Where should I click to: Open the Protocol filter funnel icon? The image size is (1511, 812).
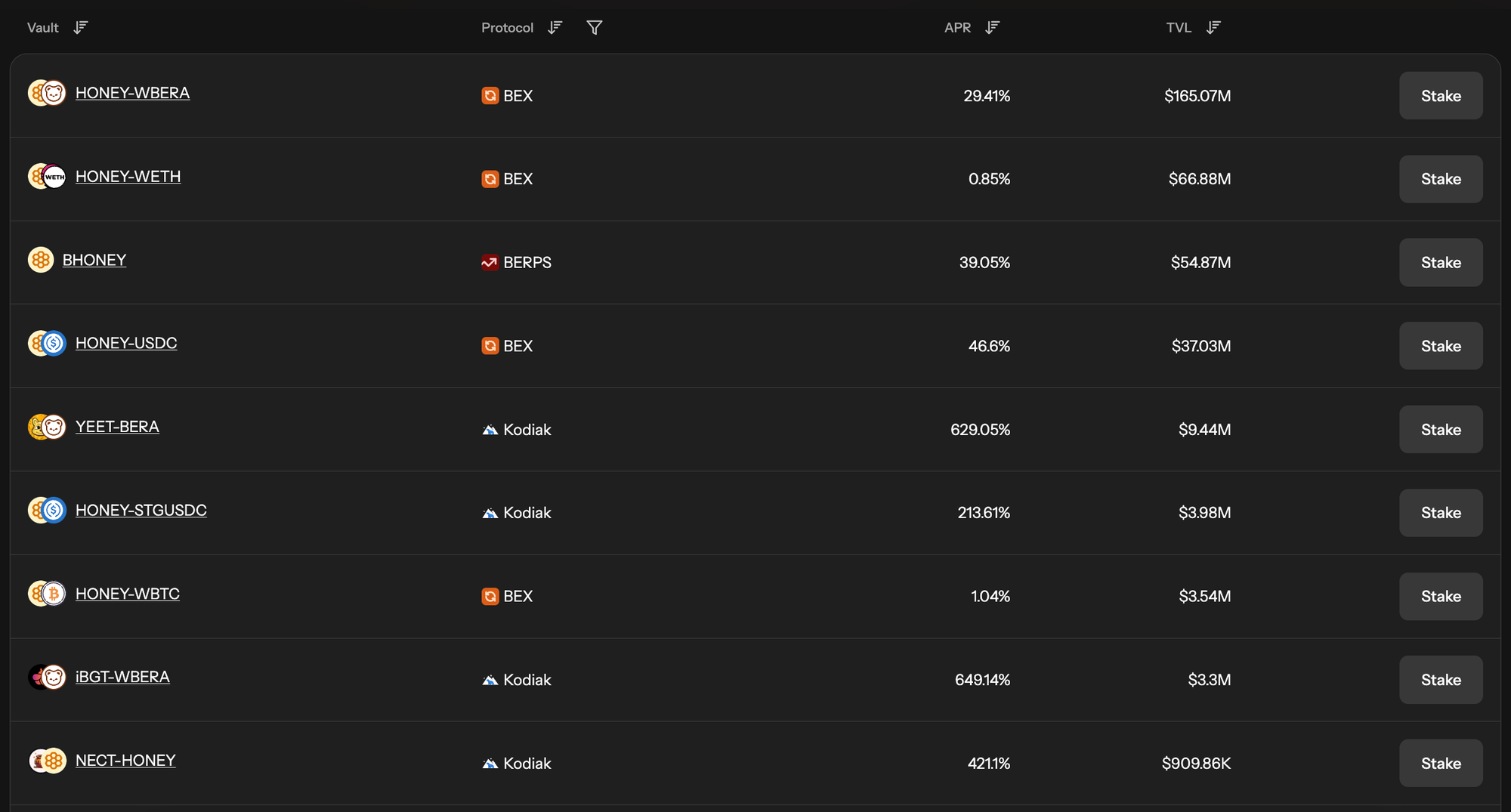[595, 28]
